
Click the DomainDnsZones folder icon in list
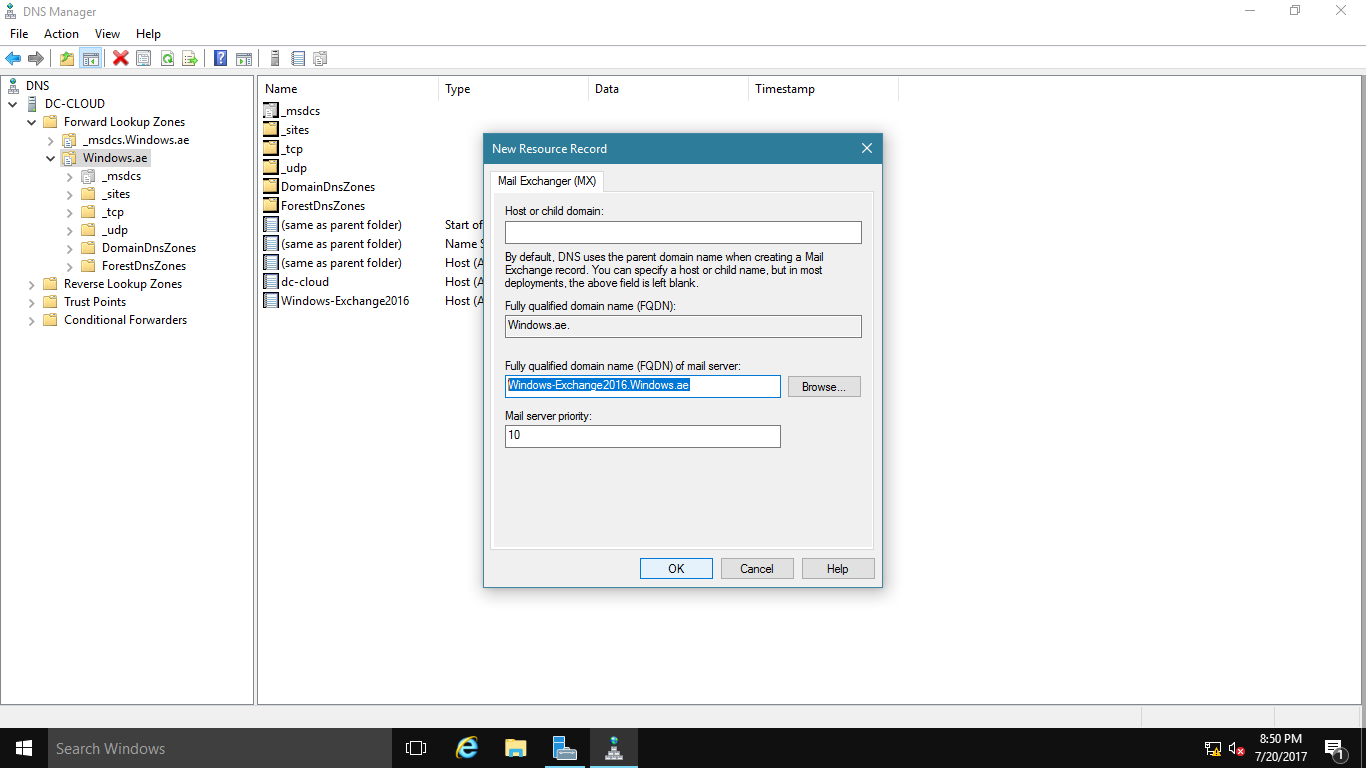[x=271, y=187]
